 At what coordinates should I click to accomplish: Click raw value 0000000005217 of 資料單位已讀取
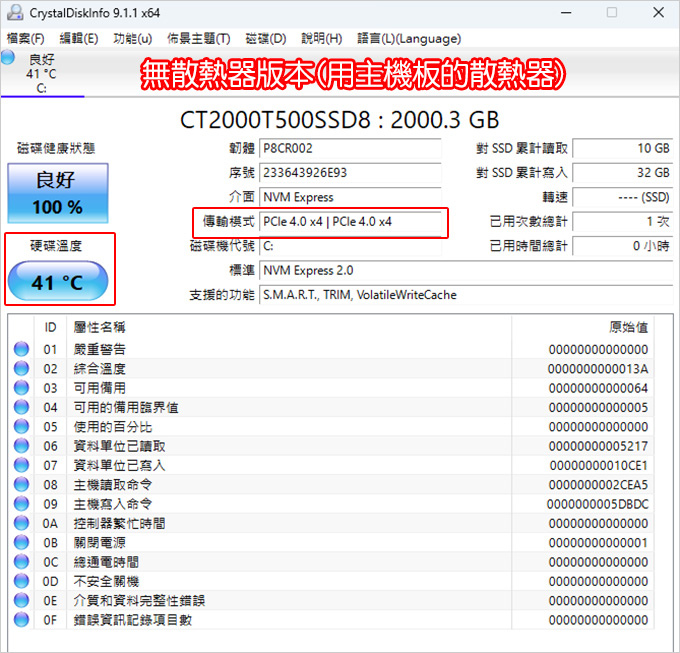598,446
